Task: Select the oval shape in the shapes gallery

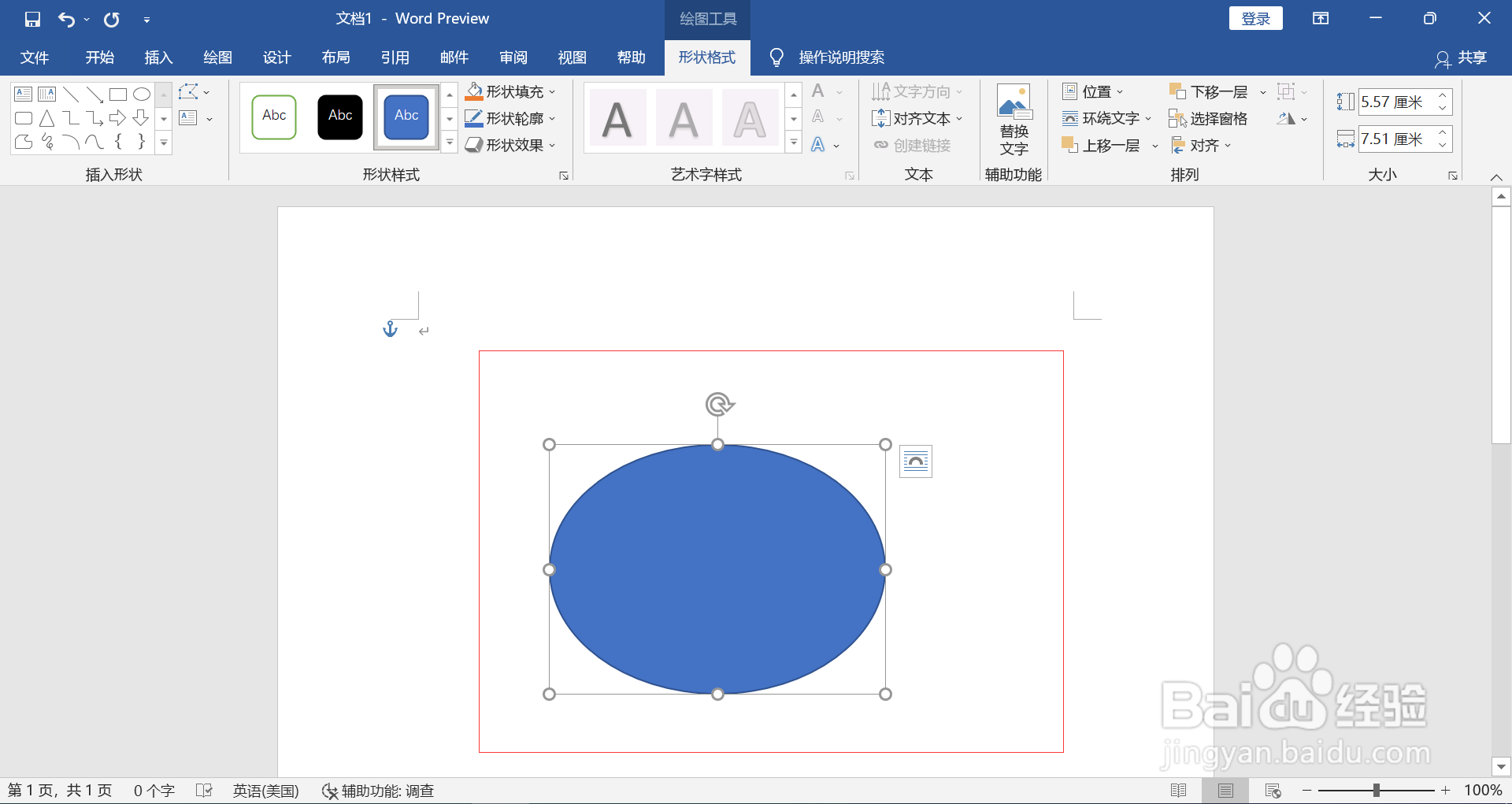Action: 142,94
